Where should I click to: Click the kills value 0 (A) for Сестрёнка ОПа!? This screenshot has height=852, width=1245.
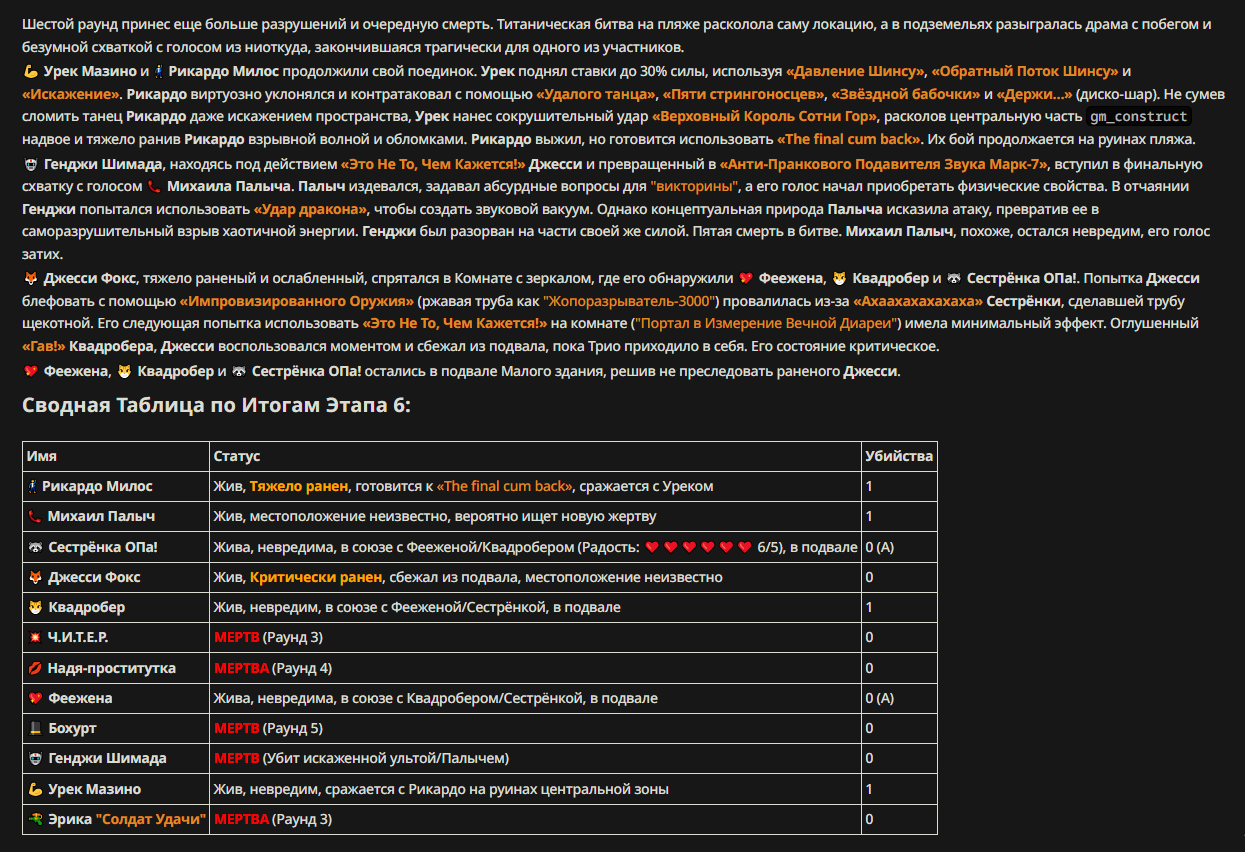click(880, 547)
